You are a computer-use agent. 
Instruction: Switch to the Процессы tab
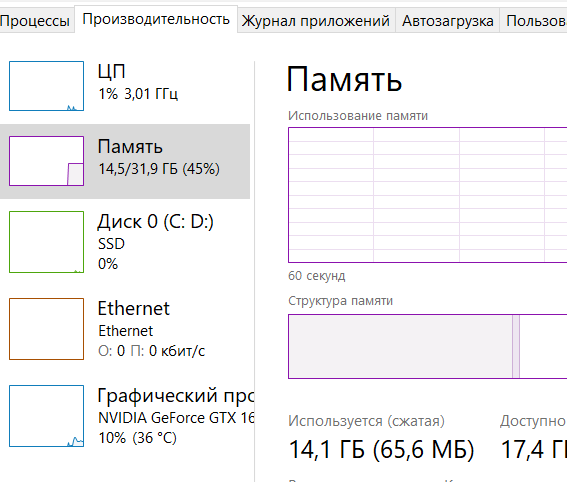click(35, 21)
